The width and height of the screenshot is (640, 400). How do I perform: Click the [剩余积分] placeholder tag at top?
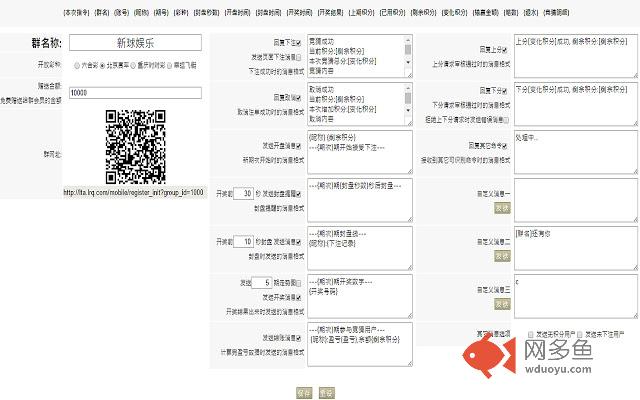point(423,13)
